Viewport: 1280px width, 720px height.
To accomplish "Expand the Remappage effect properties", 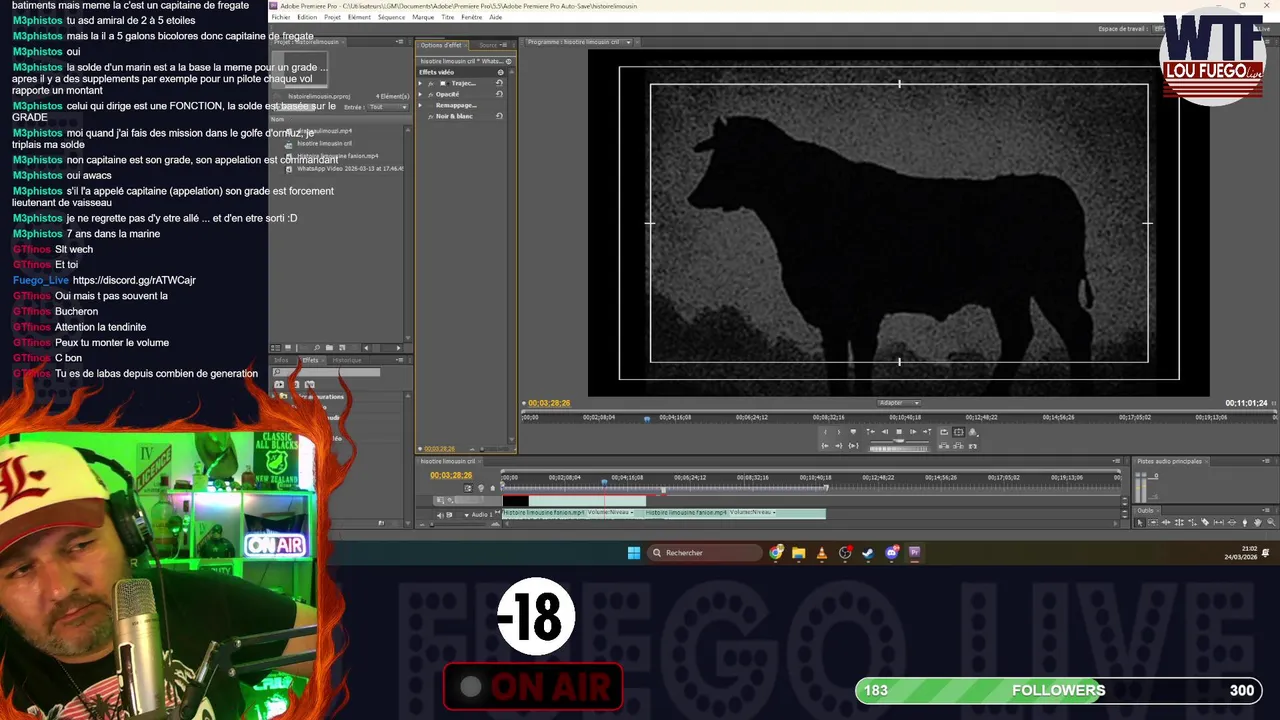I will [x=420, y=105].
